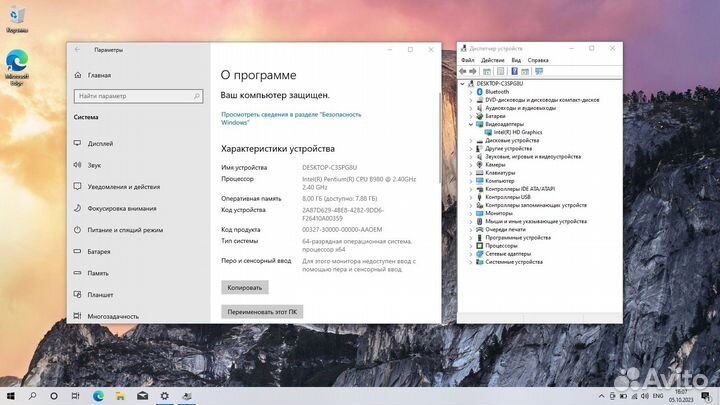Screen dimensions: 720x405
Task: Go to Settings Home (Главная)
Action: 99,75
